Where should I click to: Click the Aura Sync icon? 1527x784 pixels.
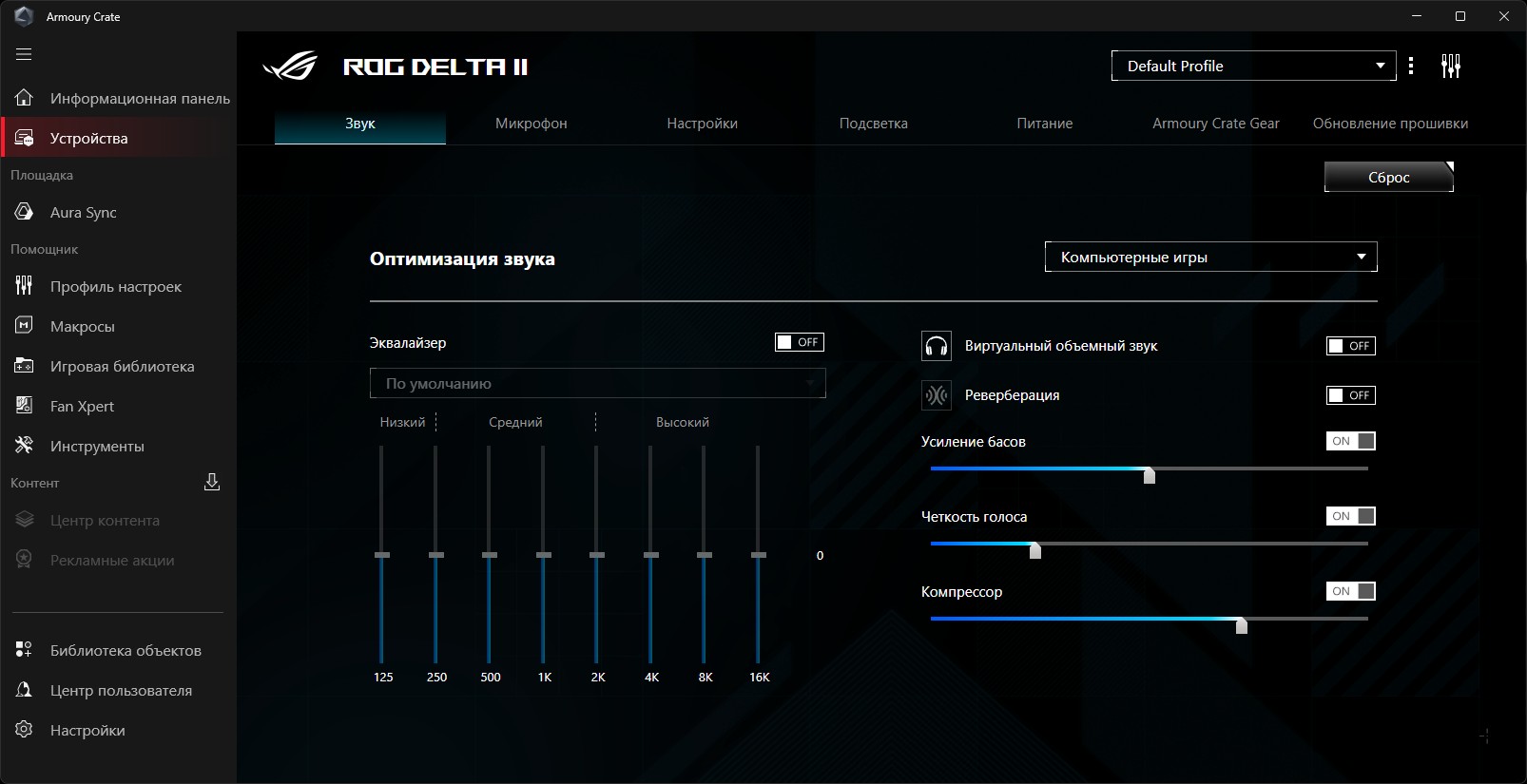point(24,212)
